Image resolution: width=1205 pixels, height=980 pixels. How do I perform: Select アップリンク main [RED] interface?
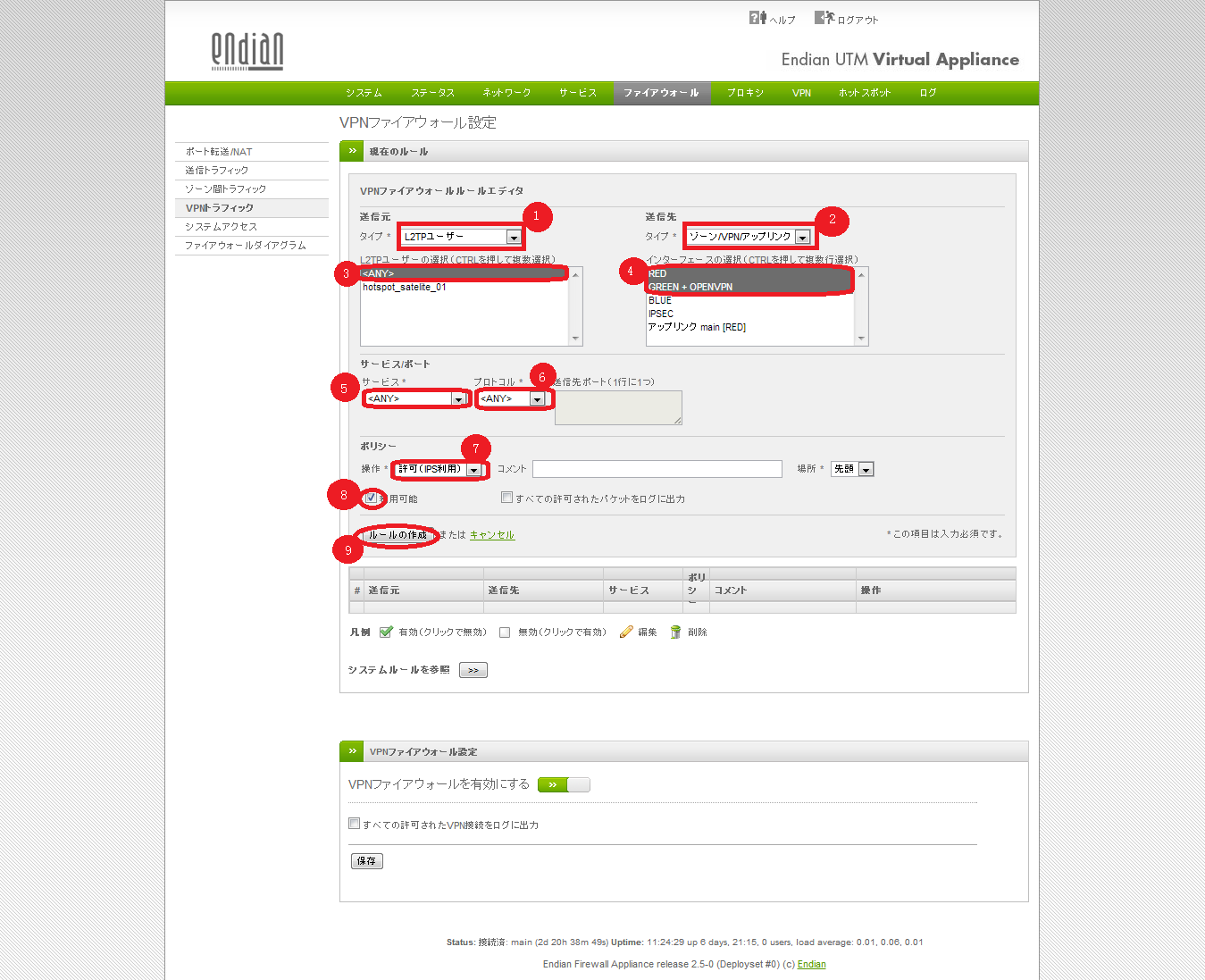coord(750,327)
